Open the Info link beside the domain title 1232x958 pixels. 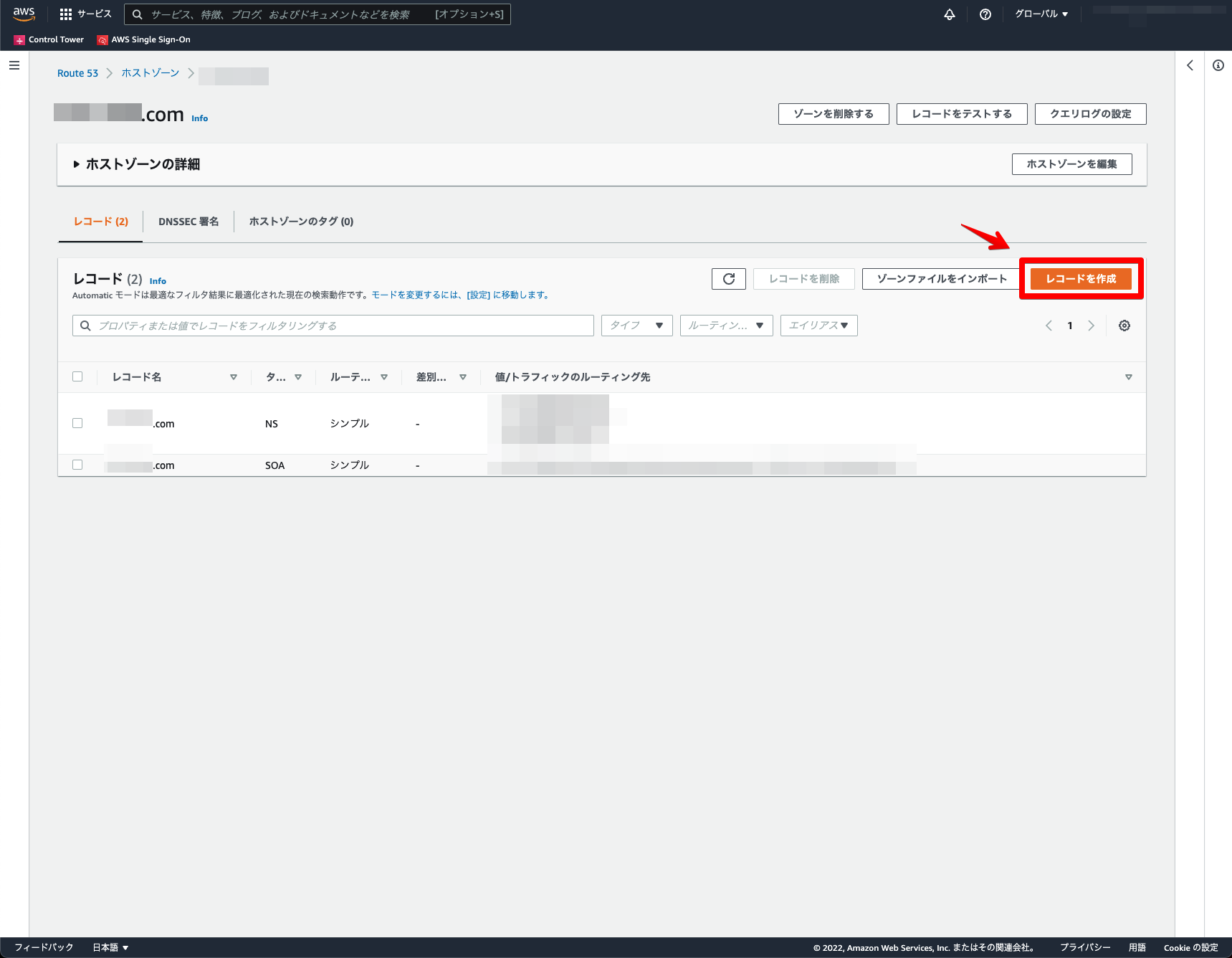[x=200, y=118]
